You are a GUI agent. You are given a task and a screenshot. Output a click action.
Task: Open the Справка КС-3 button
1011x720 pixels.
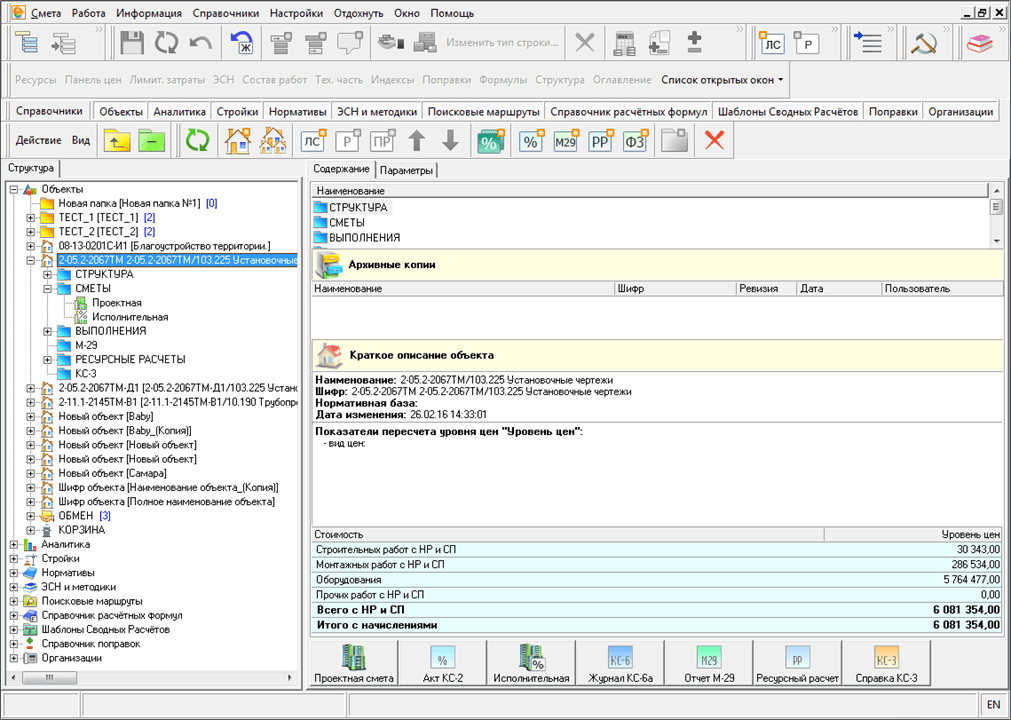click(886, 663)
